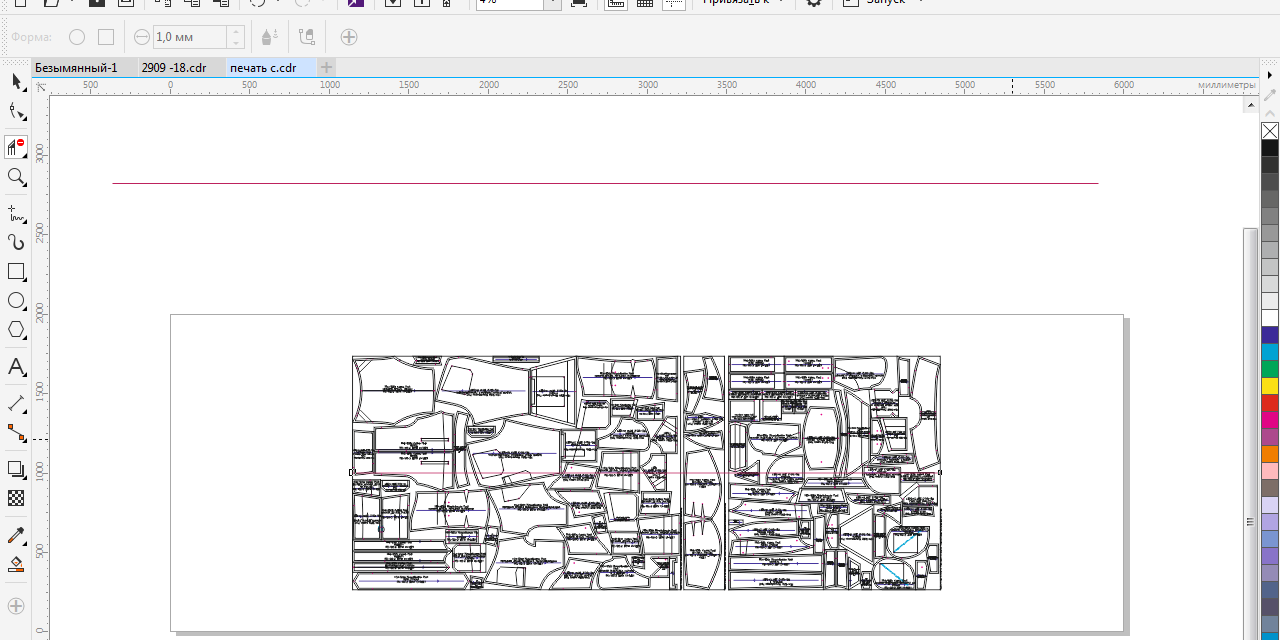Select the Zoom magnifier tool

click(16, 178)
